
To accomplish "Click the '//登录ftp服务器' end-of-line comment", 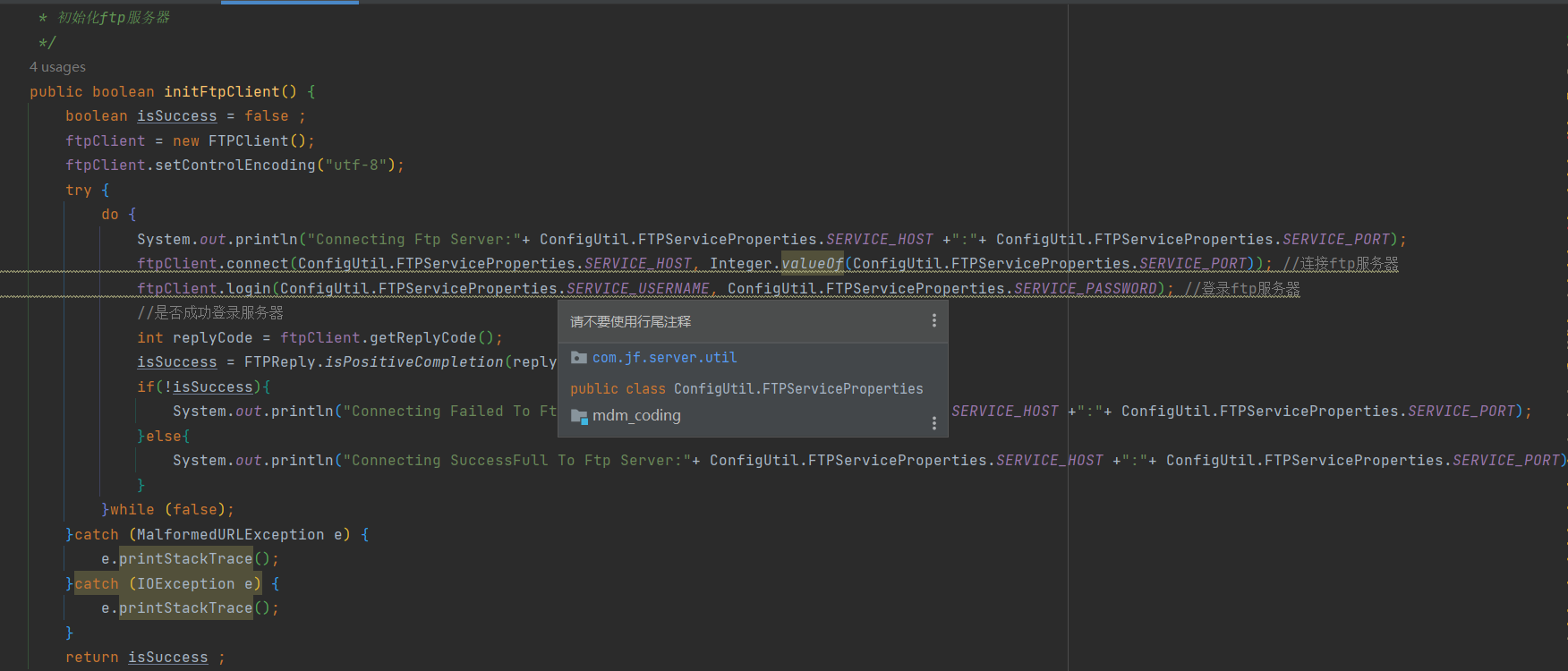I will coord(1242,289).
